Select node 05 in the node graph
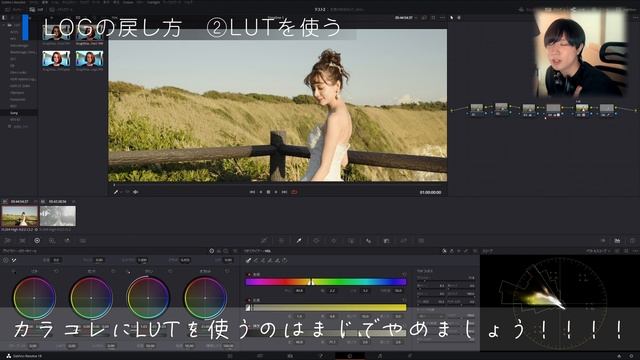 [x=582, y=109]
